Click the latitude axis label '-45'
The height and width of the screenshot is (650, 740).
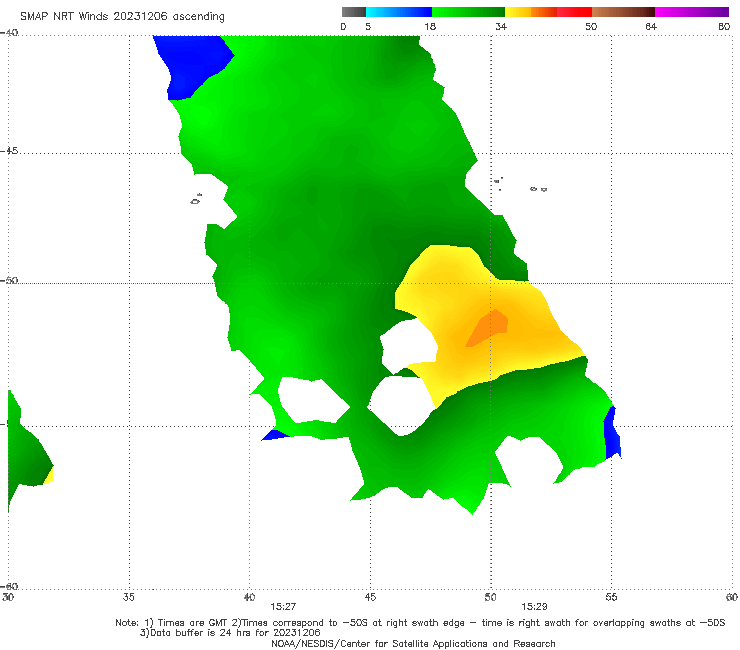point(9,151)
